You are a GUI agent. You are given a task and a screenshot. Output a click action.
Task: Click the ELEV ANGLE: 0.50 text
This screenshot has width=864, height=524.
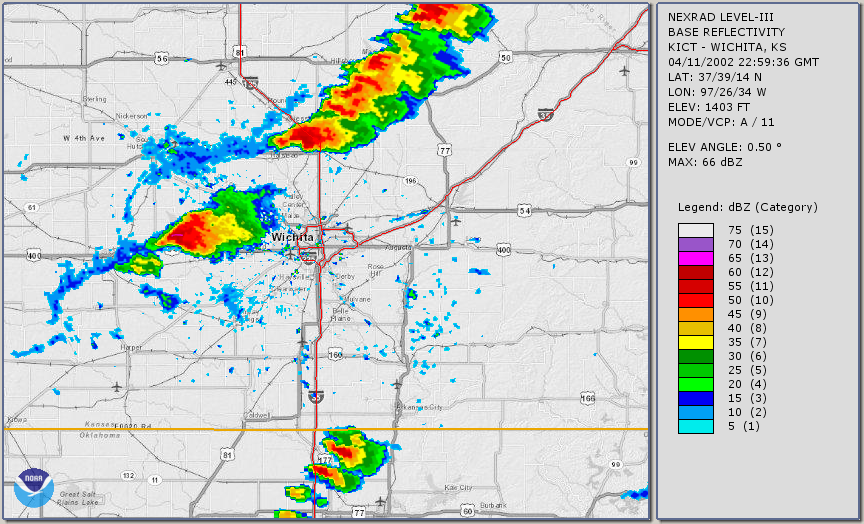[x=725, y=147]
